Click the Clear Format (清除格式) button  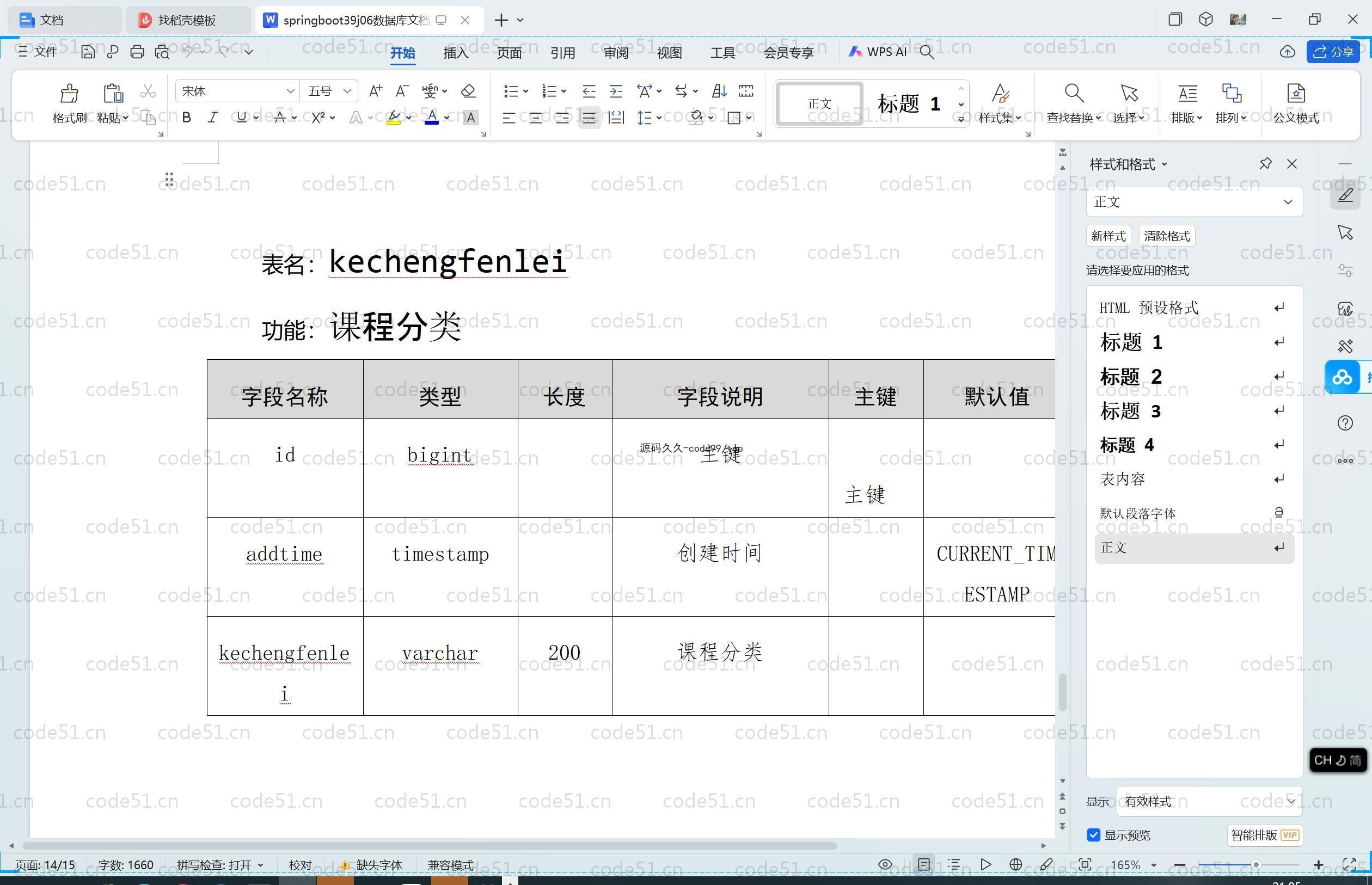pyautogui.click(x=1167, y=236)
